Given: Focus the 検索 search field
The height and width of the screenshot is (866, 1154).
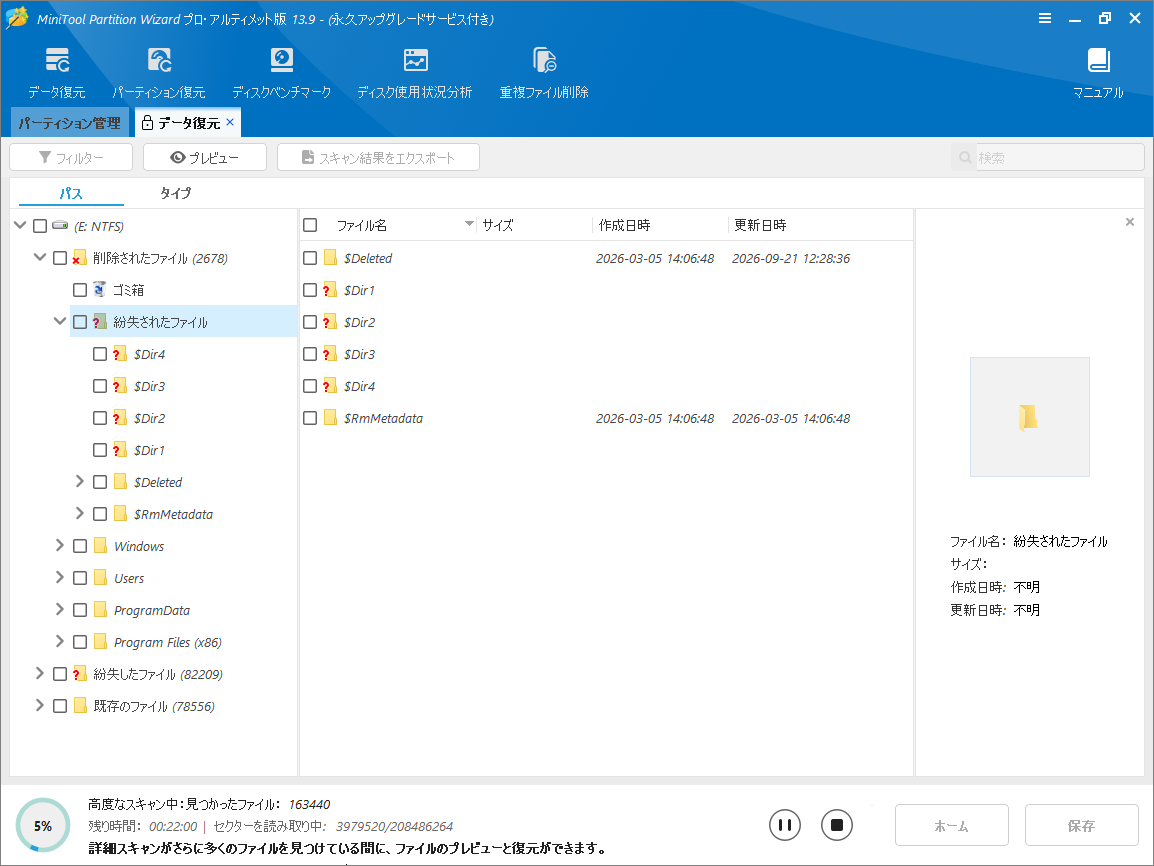Looking at the screenshot, I should [1059, 157].
